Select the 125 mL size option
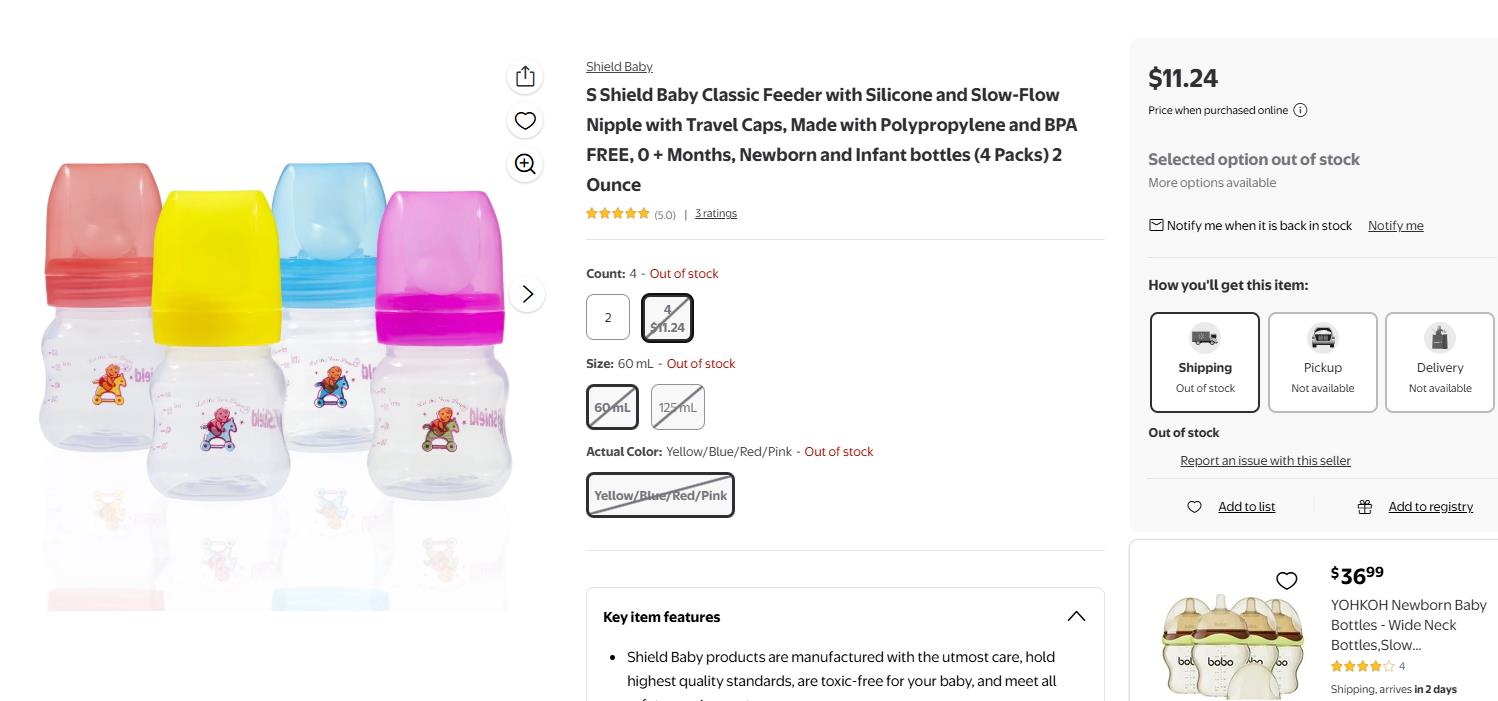This screenshot has height=701, width=1498. coord(678,407)
